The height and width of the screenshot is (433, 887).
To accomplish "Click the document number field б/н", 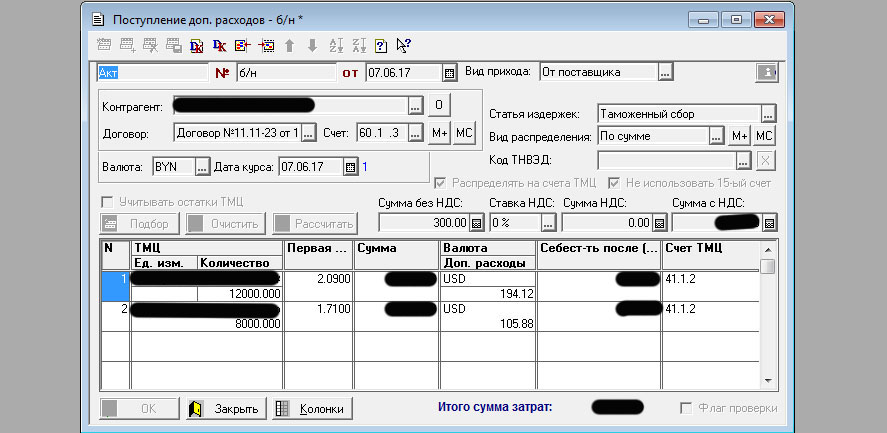I will (284, 73).
